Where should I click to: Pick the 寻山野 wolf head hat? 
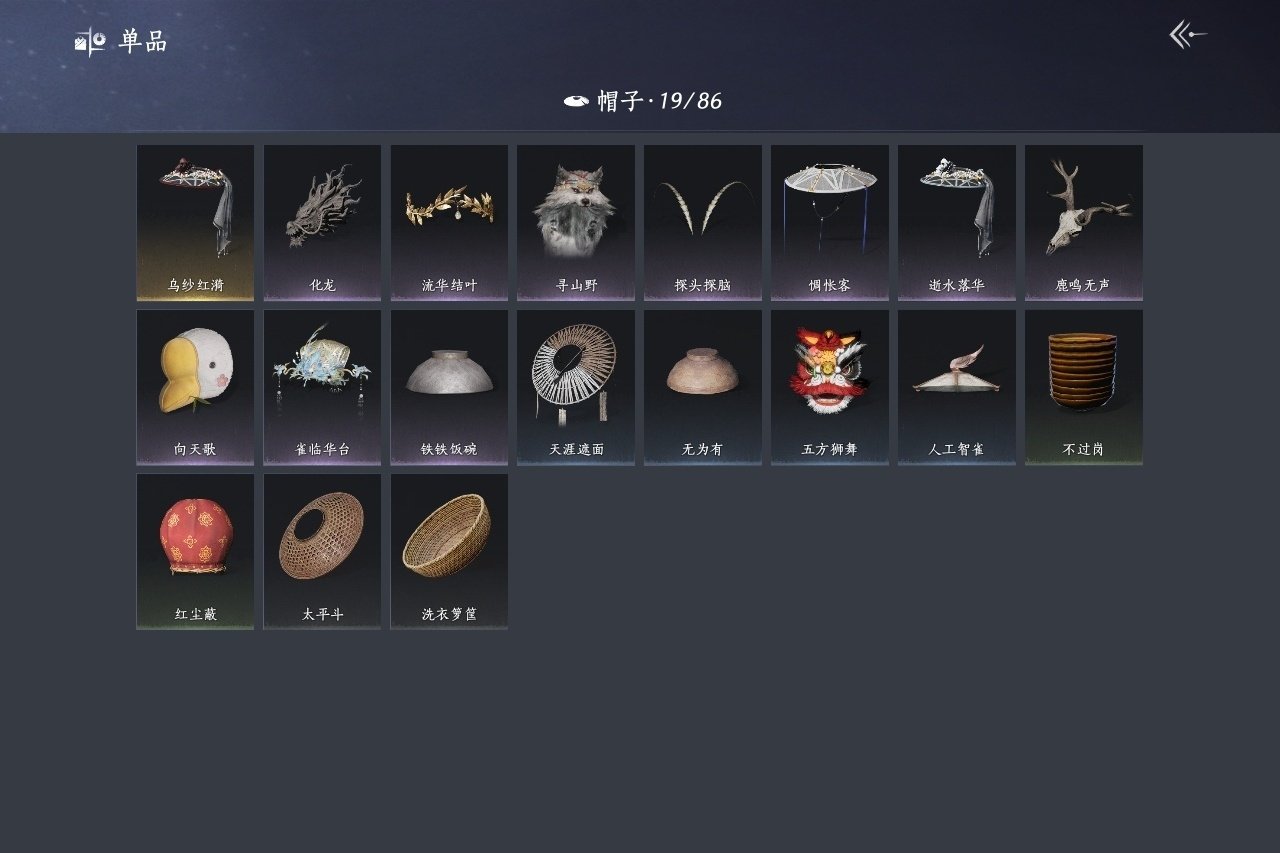click(576, 223)
